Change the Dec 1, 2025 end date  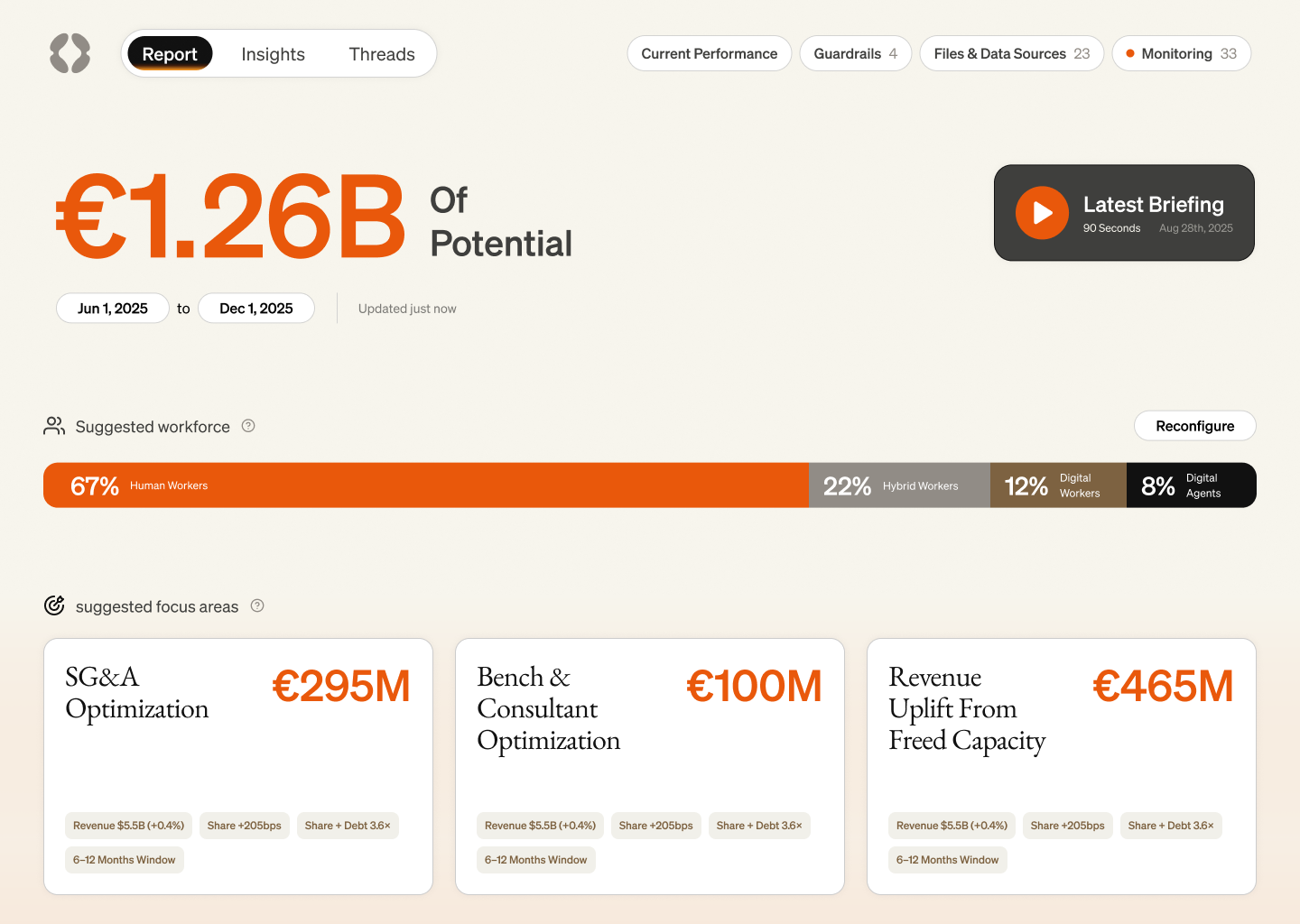(x=256, y=308)
